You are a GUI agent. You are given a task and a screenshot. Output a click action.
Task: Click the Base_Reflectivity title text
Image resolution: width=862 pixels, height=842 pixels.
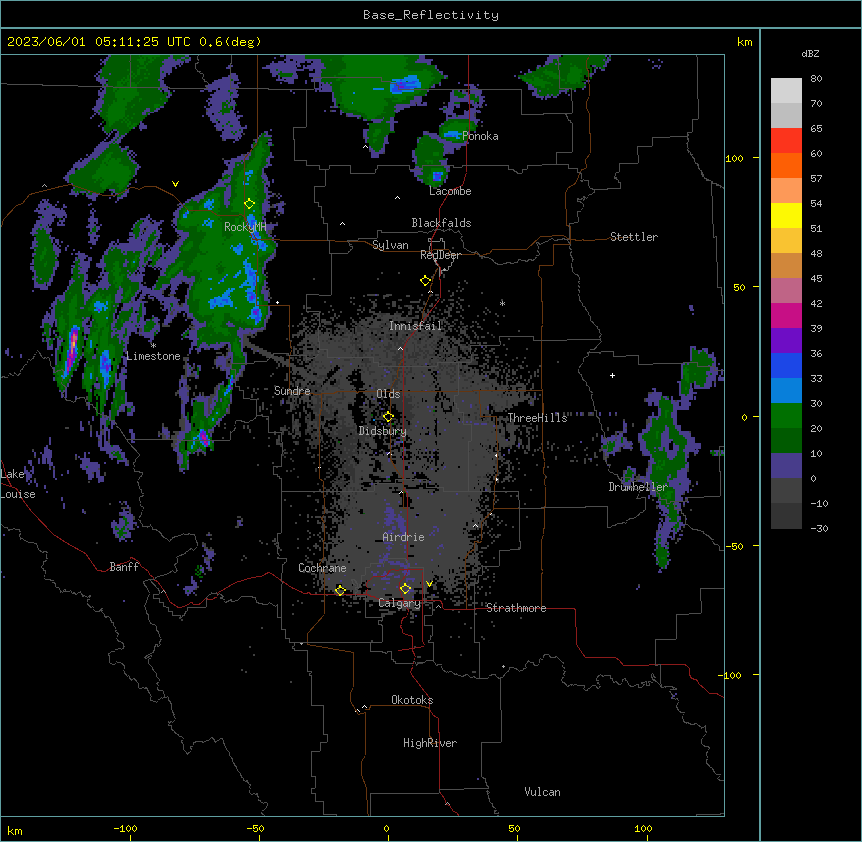(431, 15)
